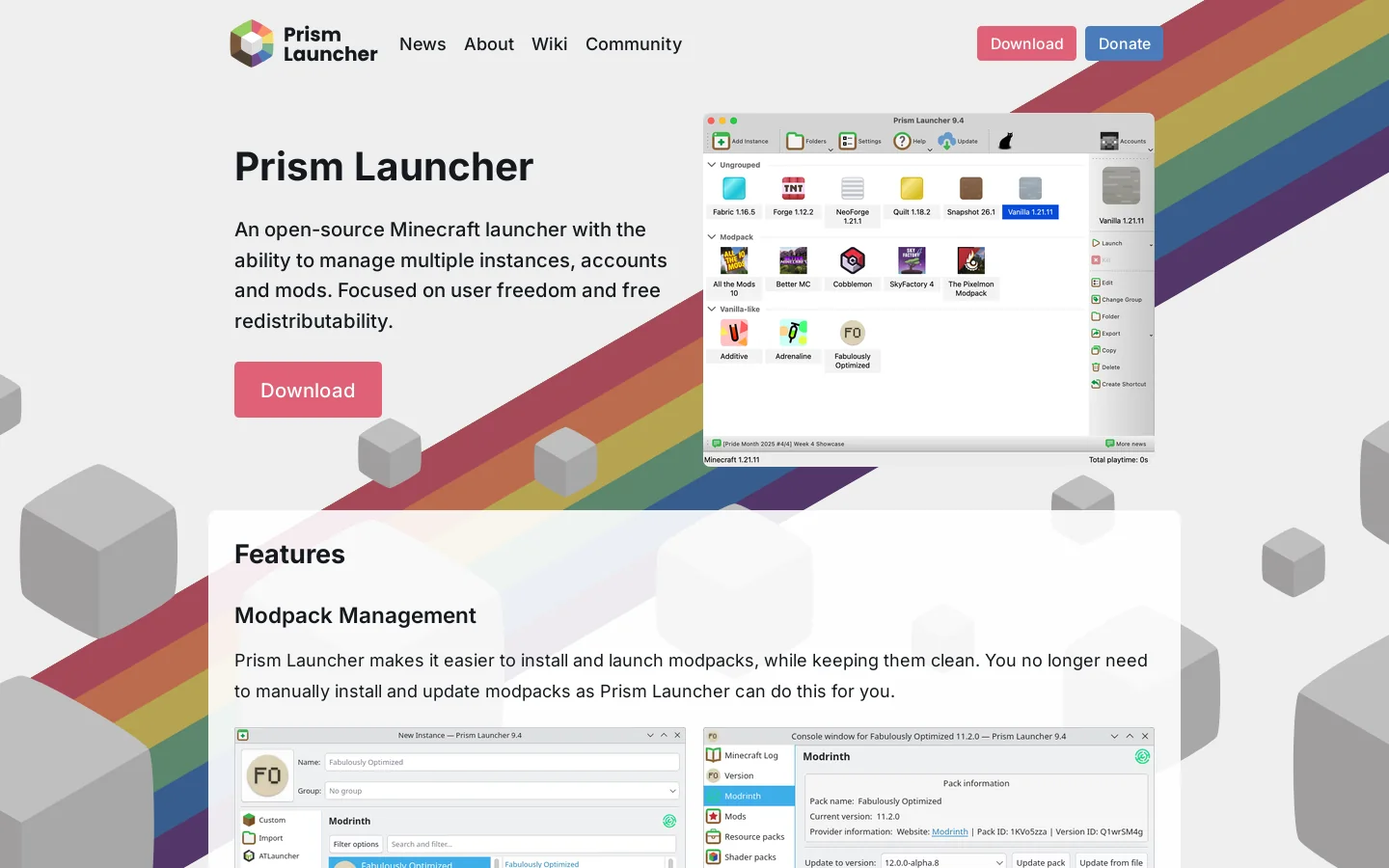Screen dimensions: 1389x868
Task: Collapse the Vanilla-like instance group
Action: coord(712,310)
